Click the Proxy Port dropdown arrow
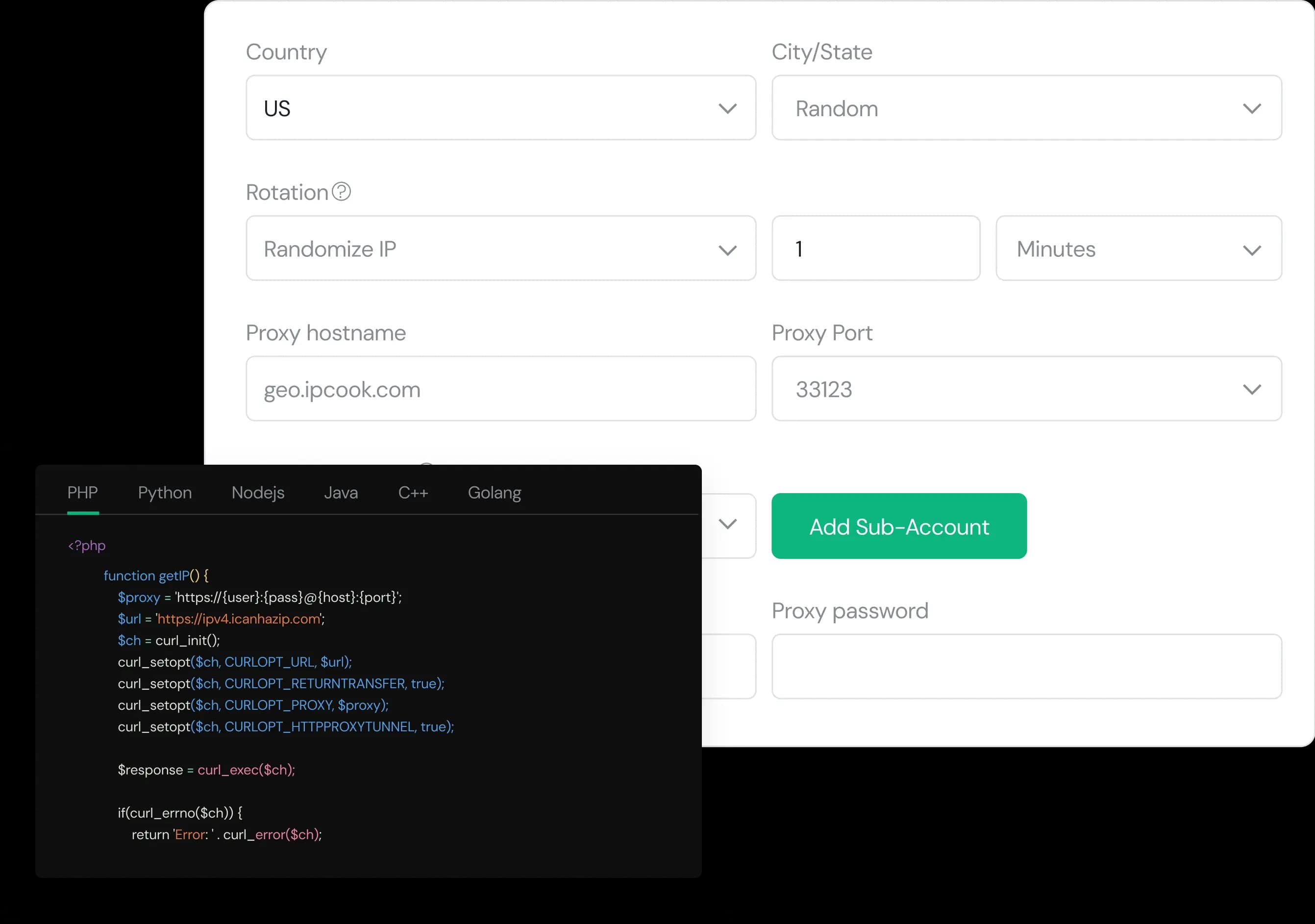This screenshot has height=924, width=1315. (x=1253, y=389)
